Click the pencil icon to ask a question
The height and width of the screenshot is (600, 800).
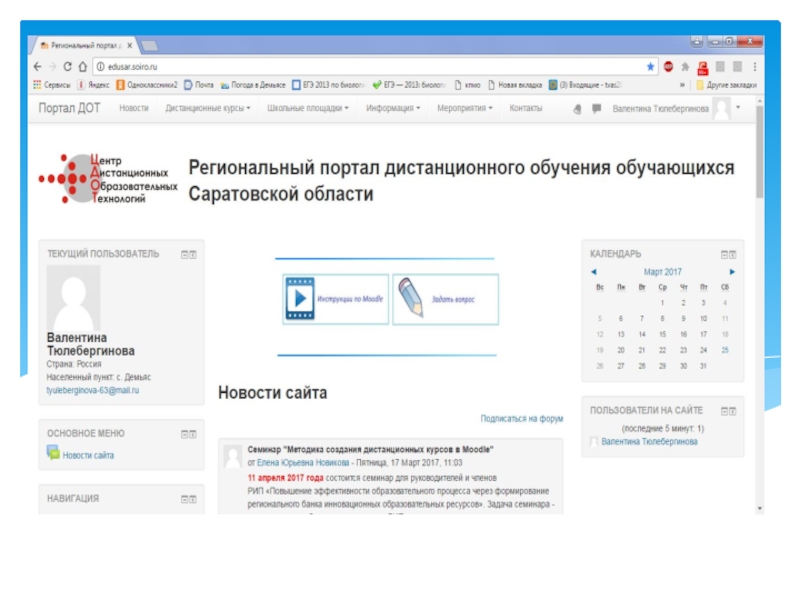[411, 297]
